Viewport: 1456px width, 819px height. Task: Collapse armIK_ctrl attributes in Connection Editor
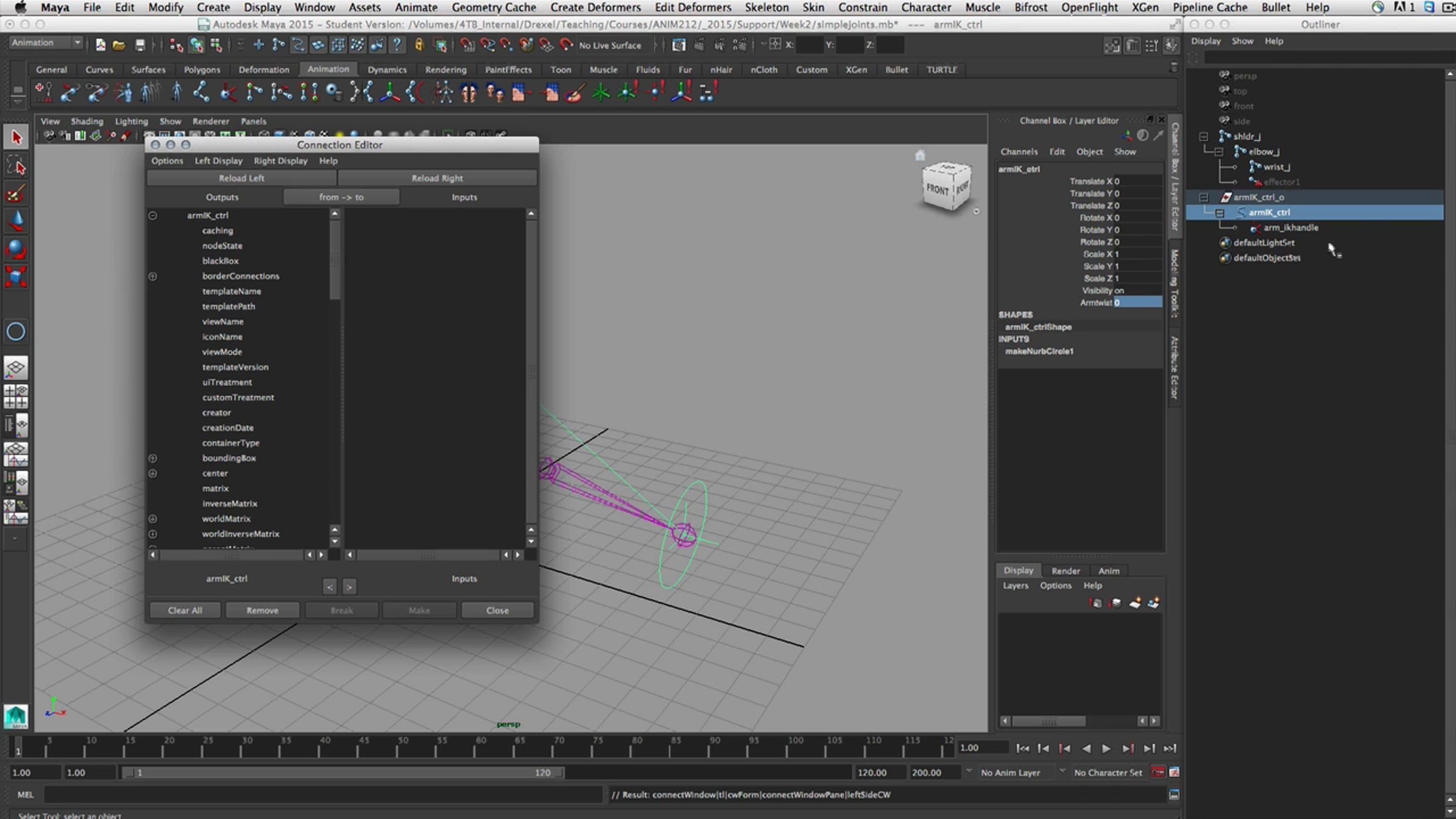[153, 215]
